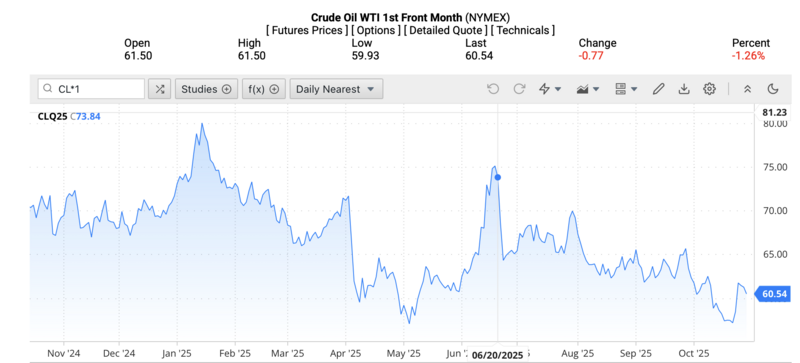
Task: Click the undo arrow icon
Action: [493, 89]
